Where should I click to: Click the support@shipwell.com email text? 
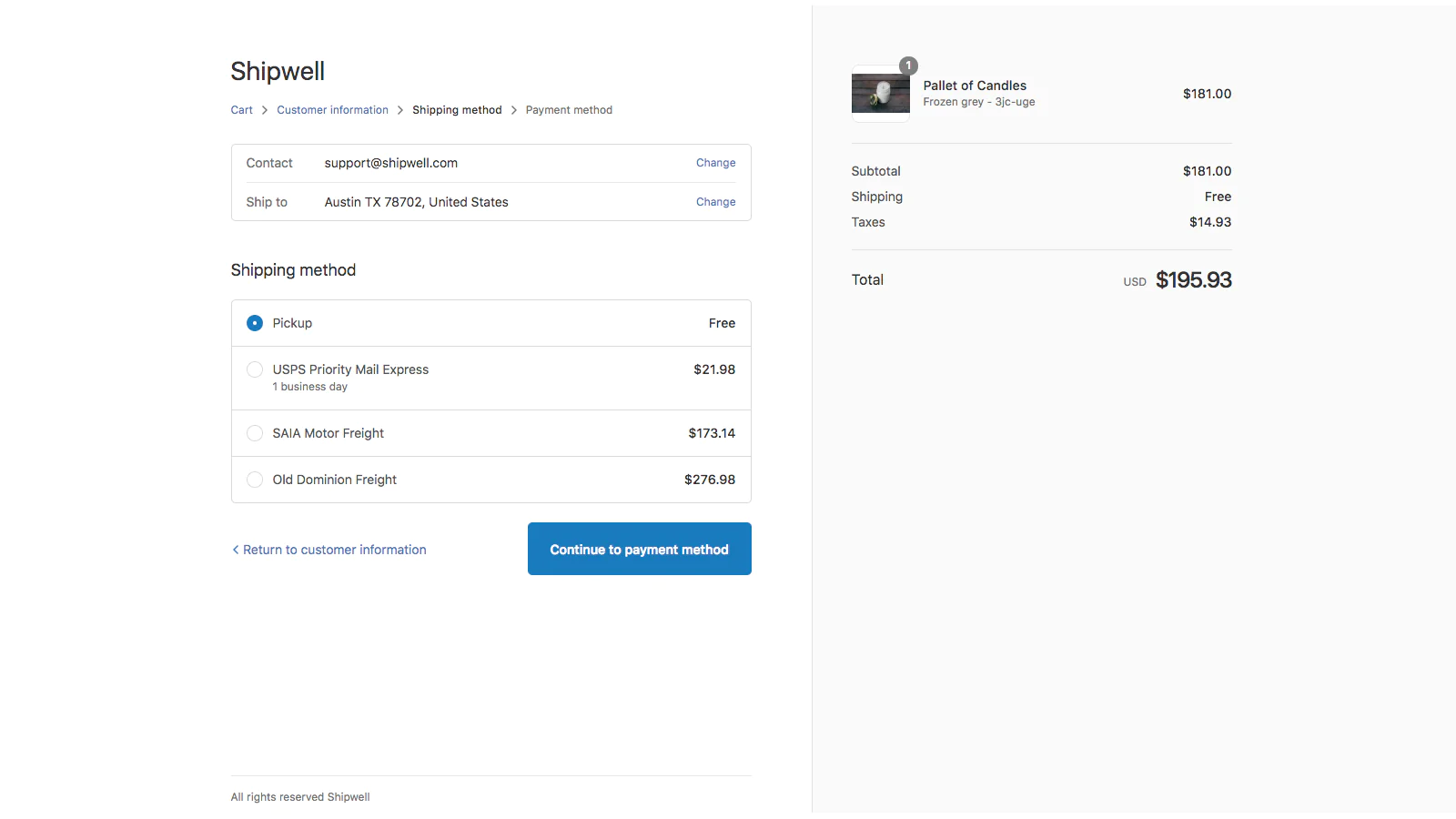pos(391,163)
